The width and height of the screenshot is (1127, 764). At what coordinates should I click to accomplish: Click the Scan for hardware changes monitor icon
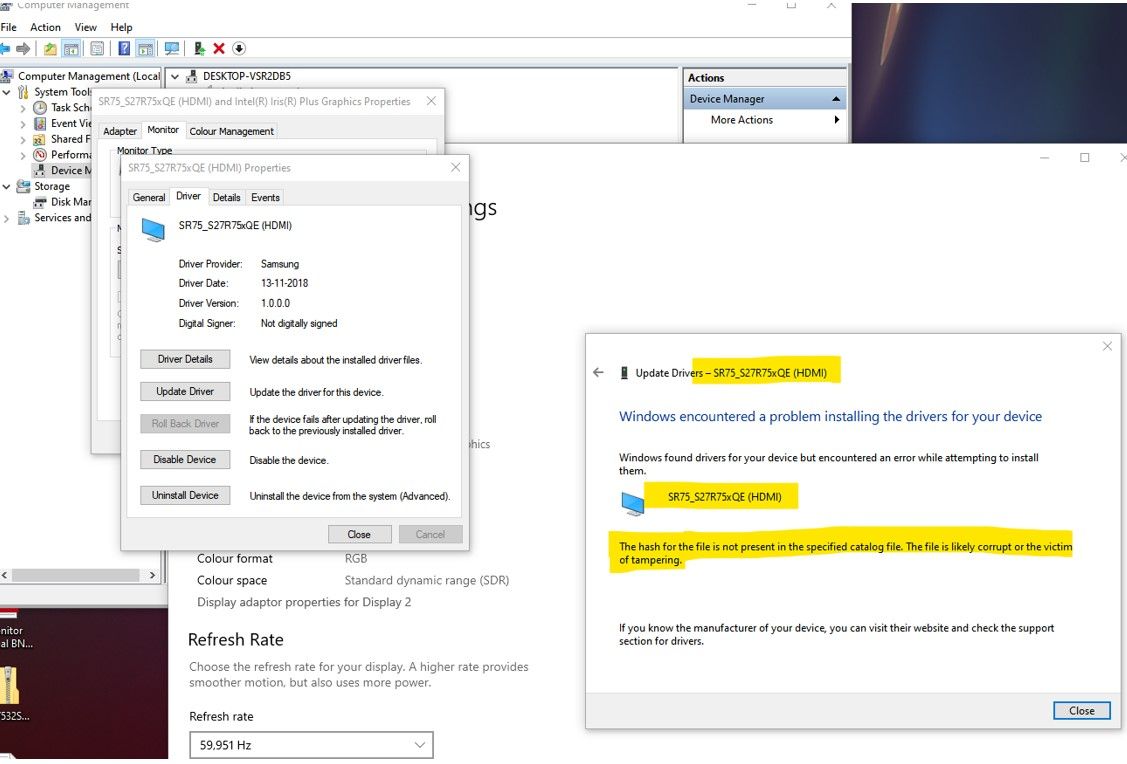171,48
